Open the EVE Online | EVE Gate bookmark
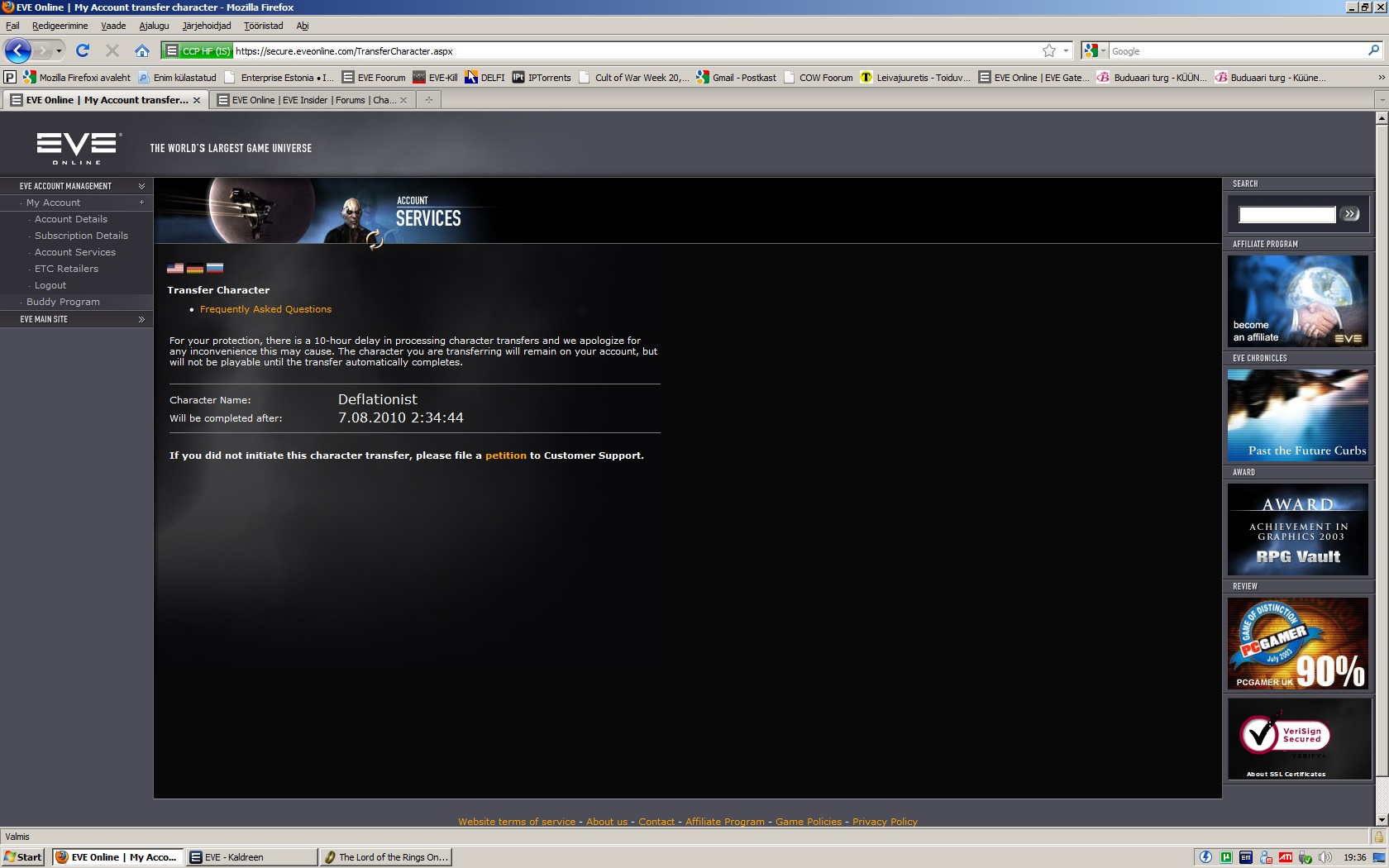The image size is (1389, 868). (1033, 77)
